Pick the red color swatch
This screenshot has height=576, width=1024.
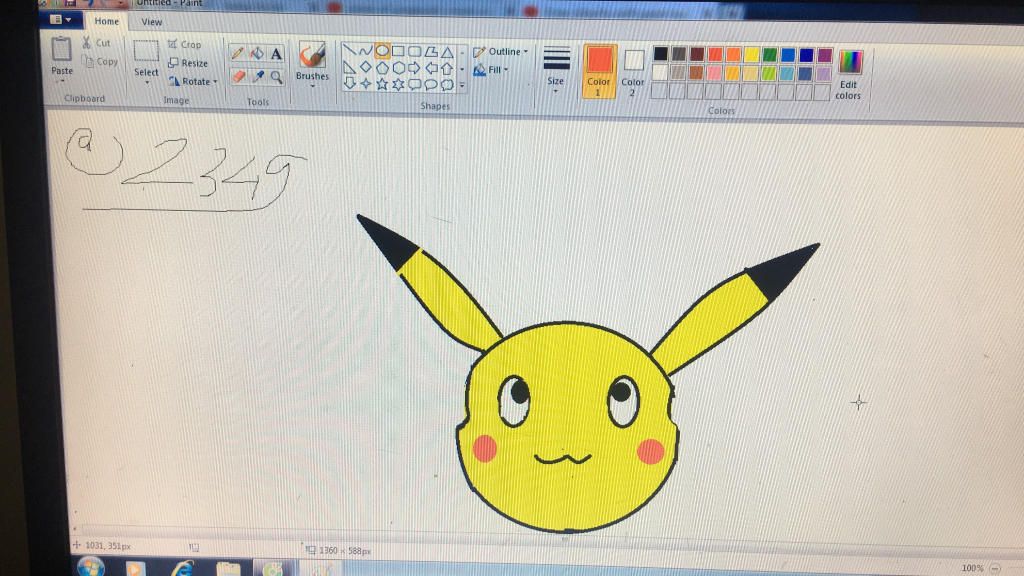coord(716,54)
